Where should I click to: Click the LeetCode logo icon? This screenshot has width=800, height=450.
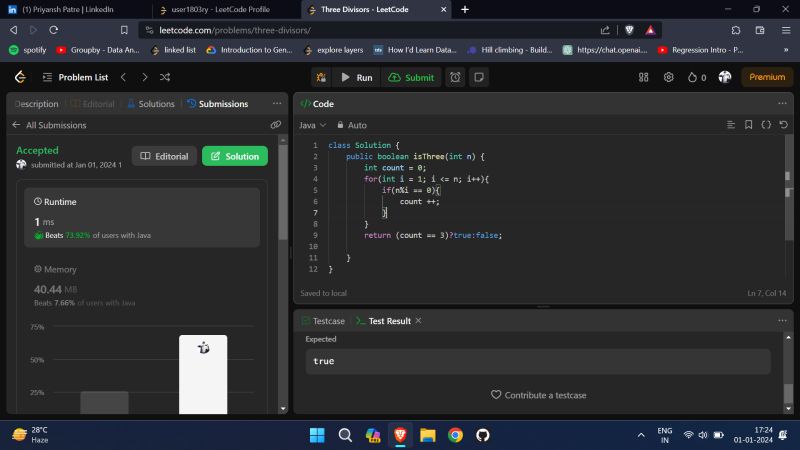19,77
